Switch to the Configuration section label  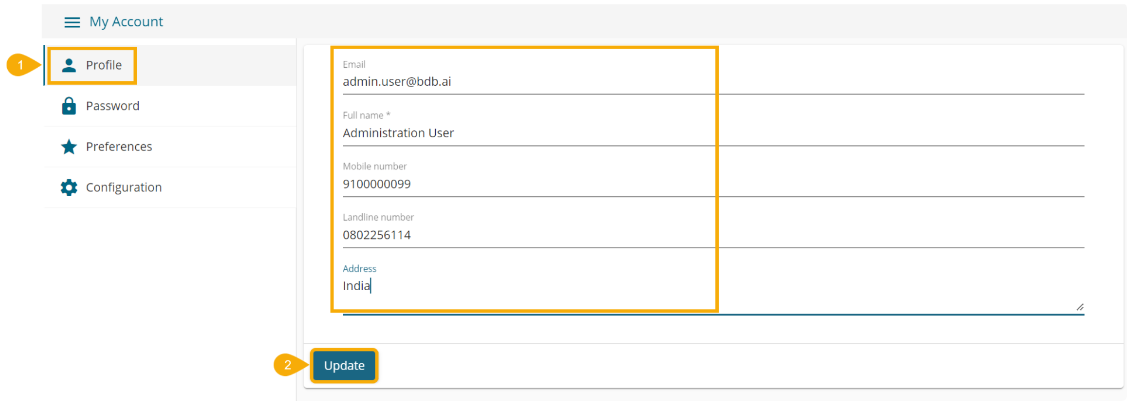point(123,188)
